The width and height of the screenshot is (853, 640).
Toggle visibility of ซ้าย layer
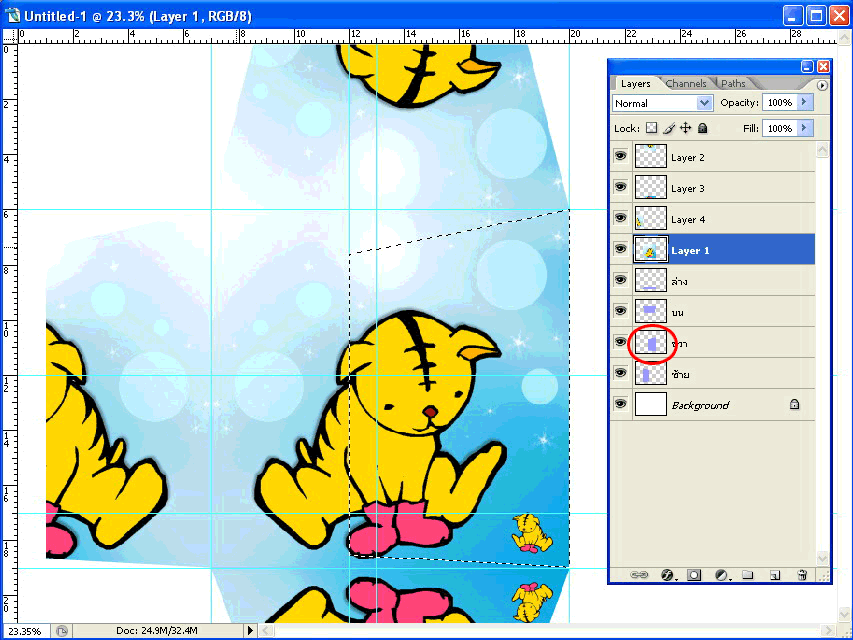pyautogui.click(x=620, y=373)
